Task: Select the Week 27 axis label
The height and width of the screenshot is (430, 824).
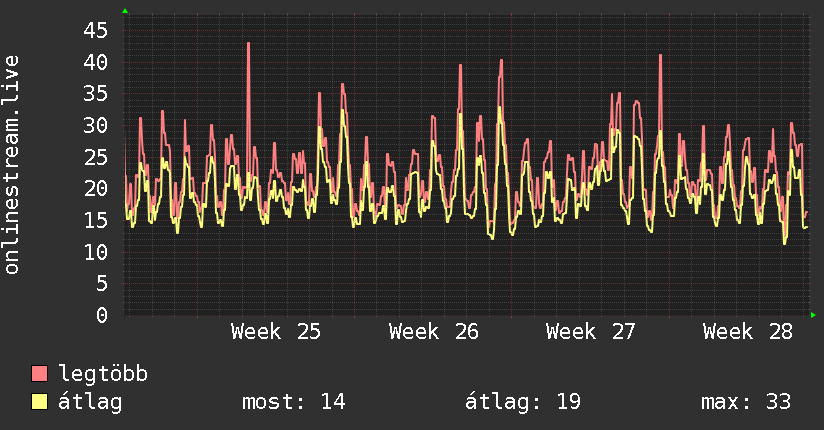Action: tap(591, 332)
